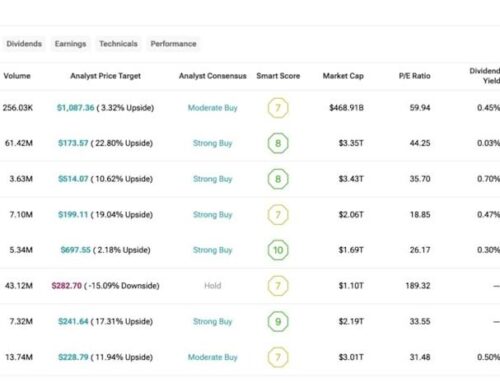Open the Performance tab
Image resolution: width=500 pixels, height=383 pixels.
[173, 44]
